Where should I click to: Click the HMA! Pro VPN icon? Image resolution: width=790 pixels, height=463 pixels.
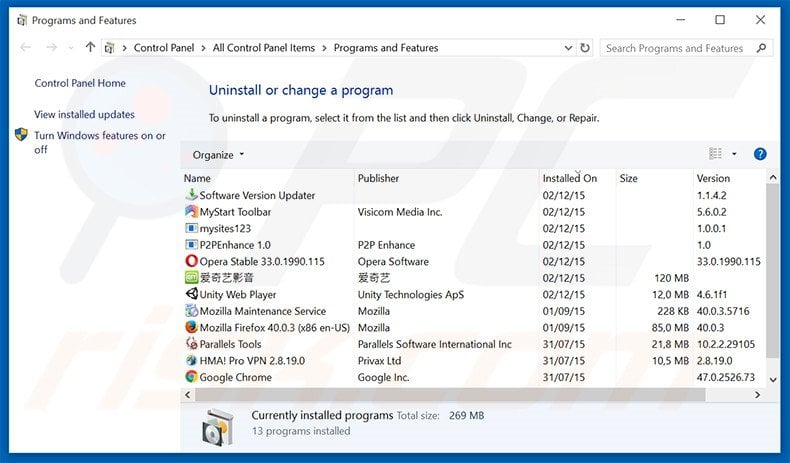click(191, 360)
